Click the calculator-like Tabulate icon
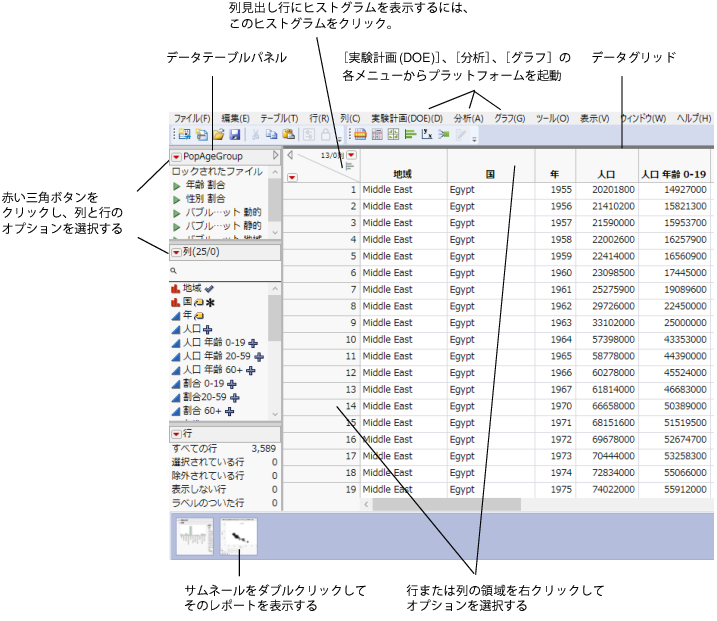Viewport: 717px width, 621px height. coord(377,134)
